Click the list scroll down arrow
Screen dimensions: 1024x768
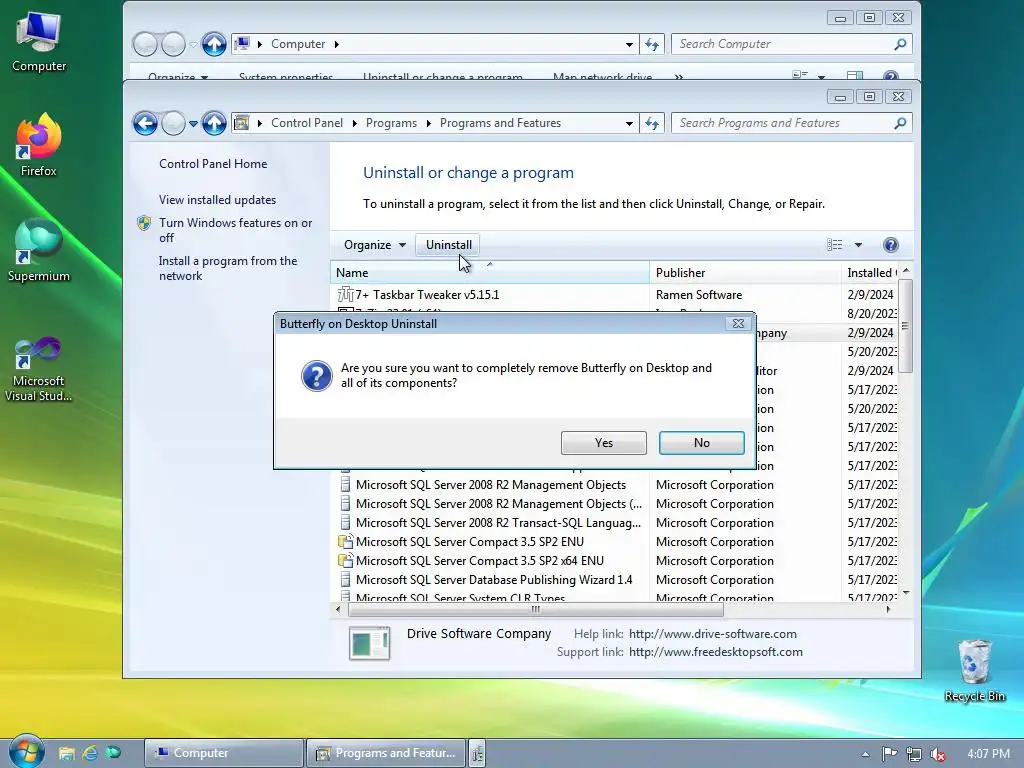(906, 592)
